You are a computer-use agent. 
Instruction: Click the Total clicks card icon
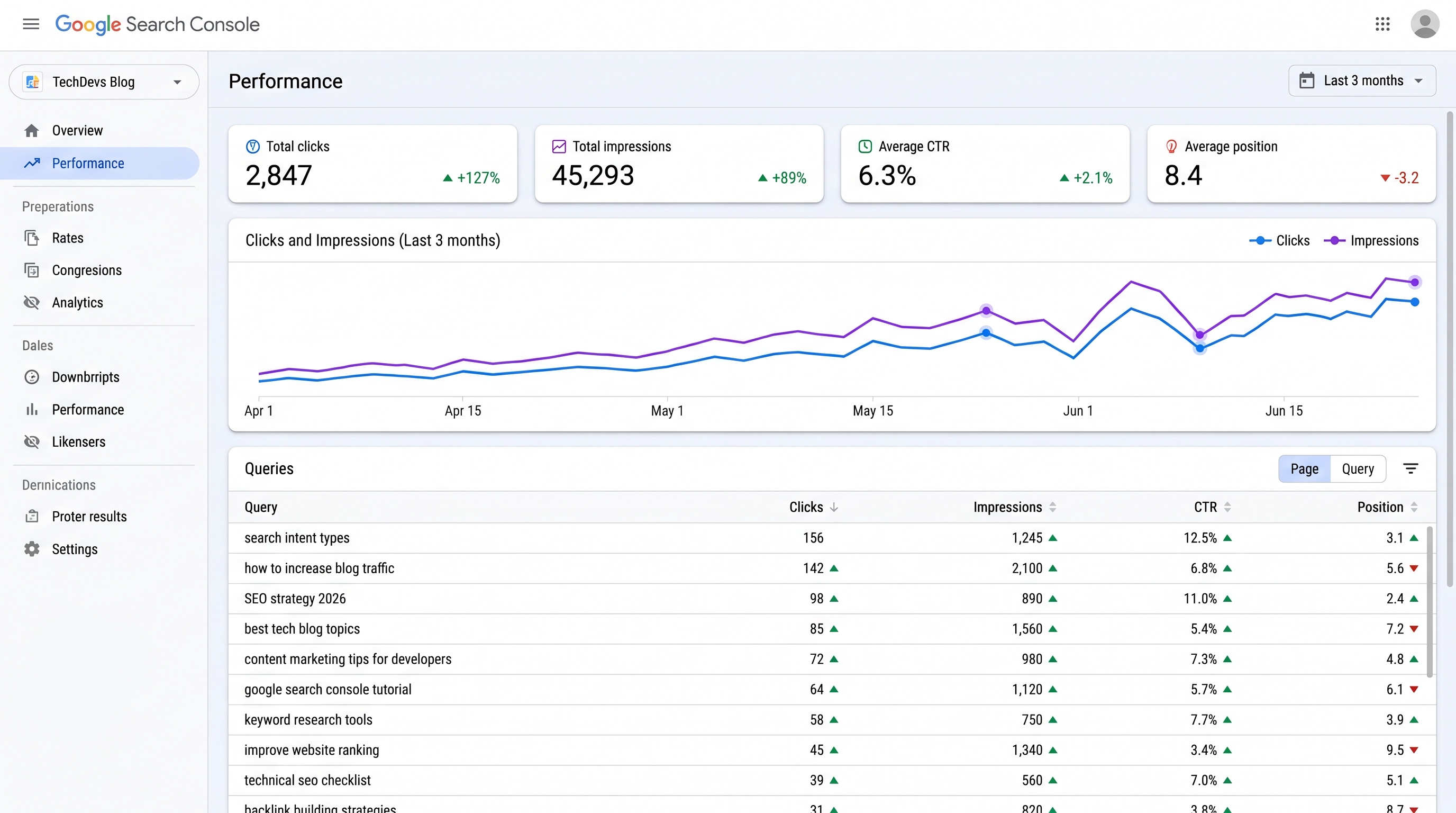tap(253, 147)
